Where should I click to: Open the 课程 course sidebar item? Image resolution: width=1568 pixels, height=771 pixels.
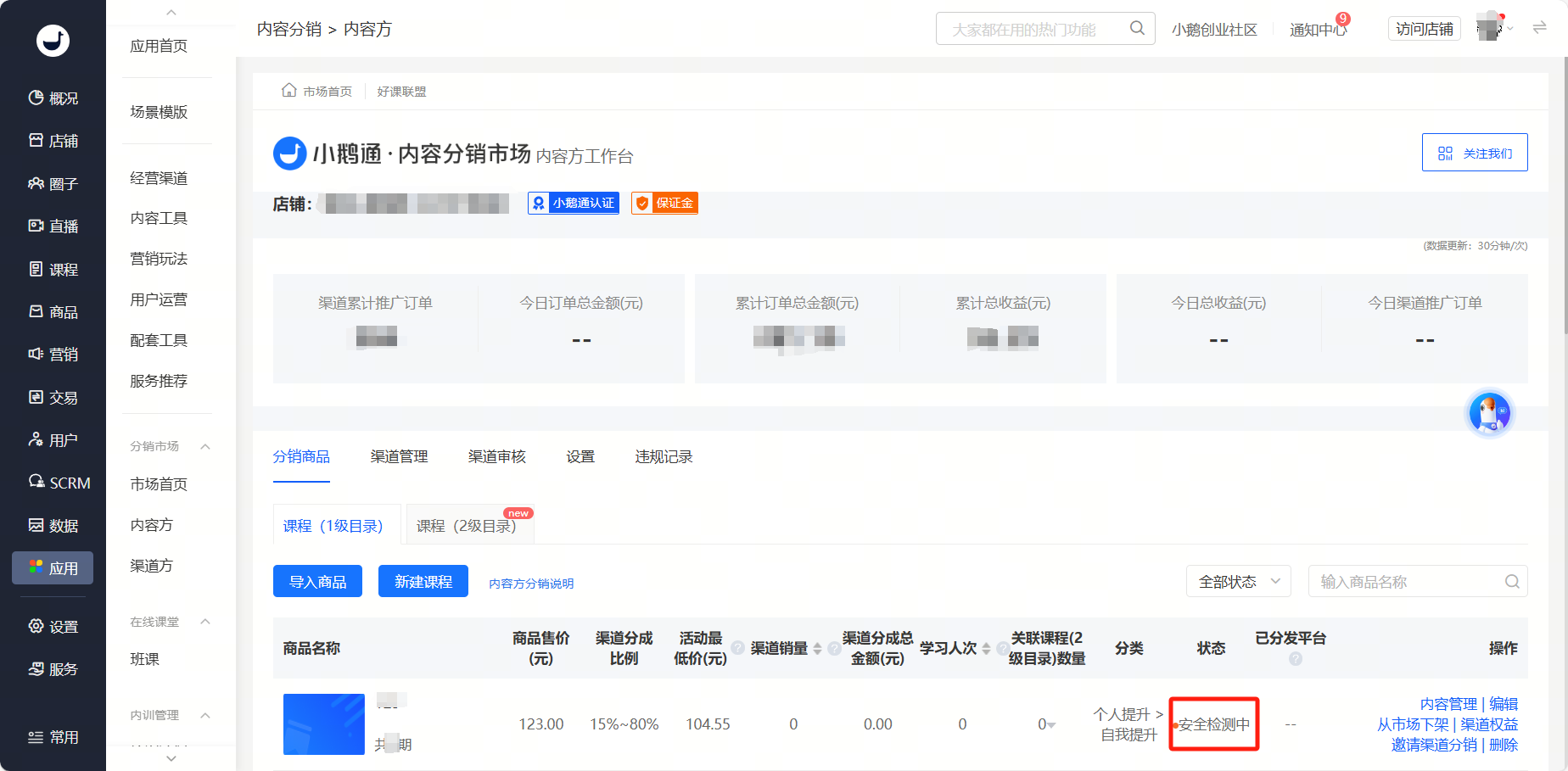click(x=53, y=269)
